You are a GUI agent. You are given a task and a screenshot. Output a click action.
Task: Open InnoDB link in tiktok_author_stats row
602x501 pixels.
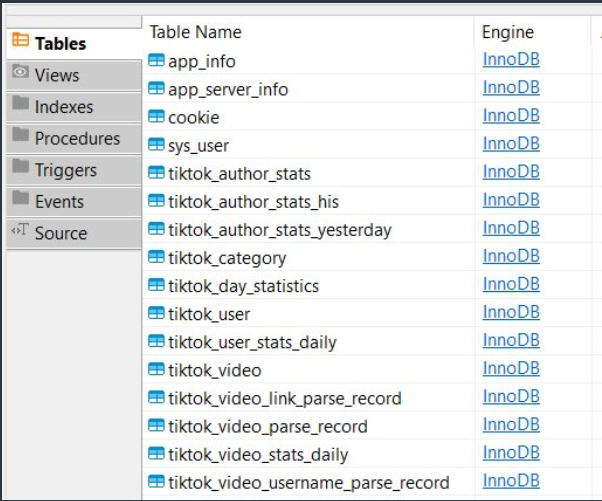pos(511,172)
